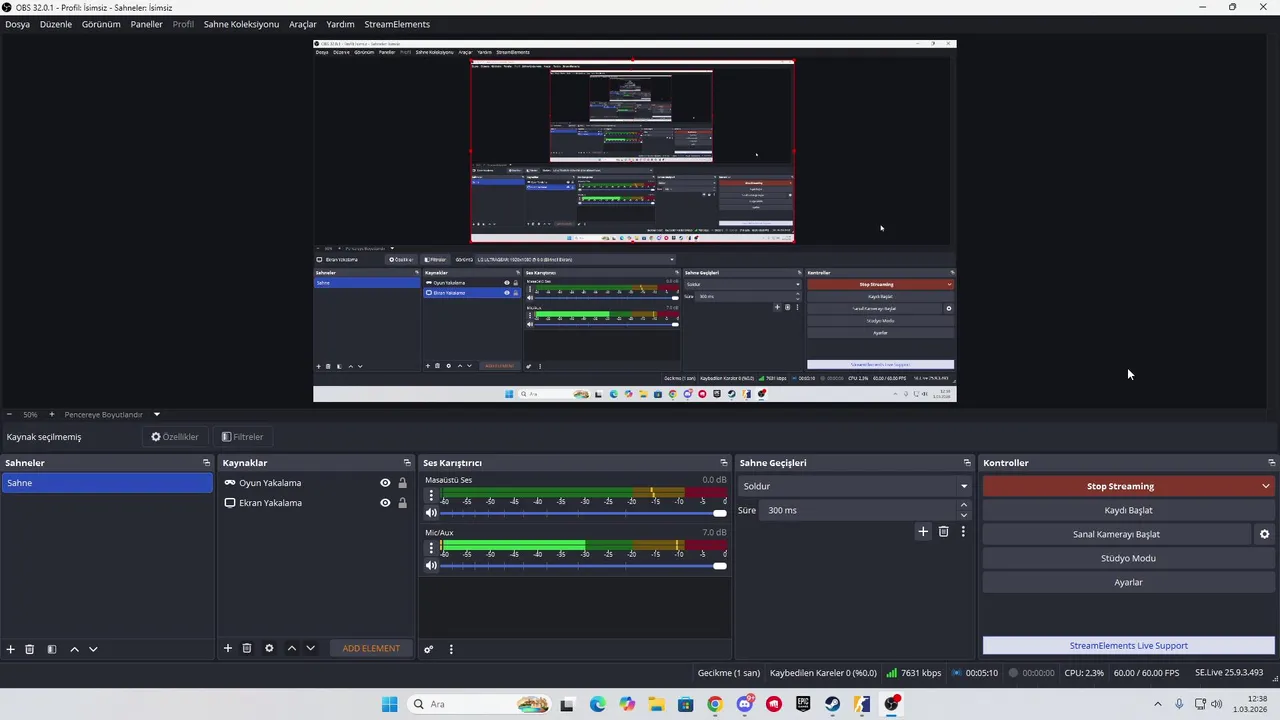Open the StreamElements menu

(397, 24)
